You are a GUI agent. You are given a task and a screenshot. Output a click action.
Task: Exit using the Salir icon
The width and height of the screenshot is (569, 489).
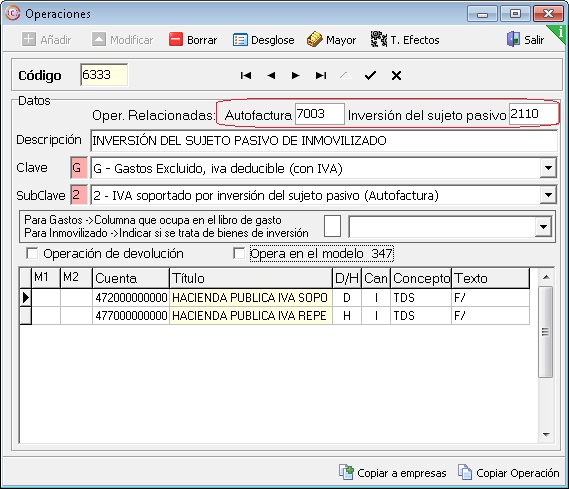pos(513,39)
